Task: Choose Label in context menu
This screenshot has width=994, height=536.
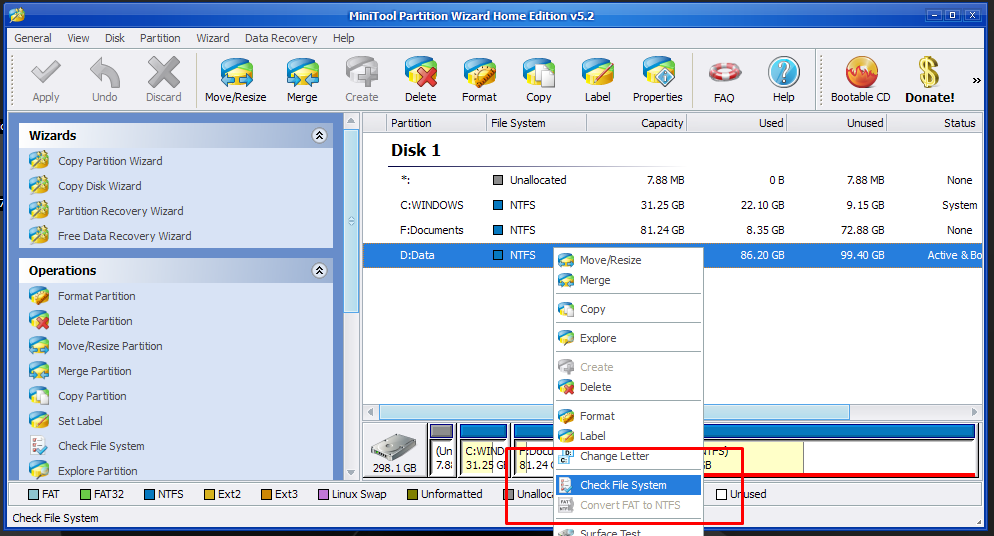Action: tap(629, 436)
